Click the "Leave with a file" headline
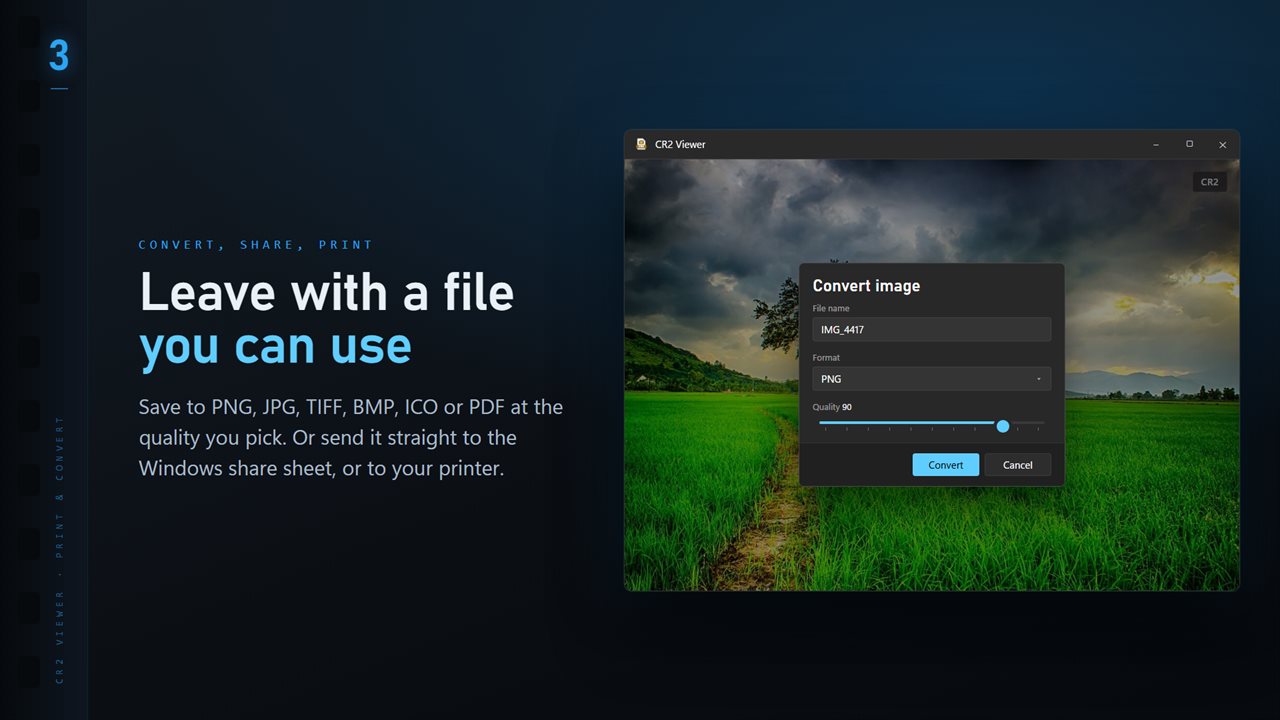This screenshot has width=1280, height=720. (327, 292)
